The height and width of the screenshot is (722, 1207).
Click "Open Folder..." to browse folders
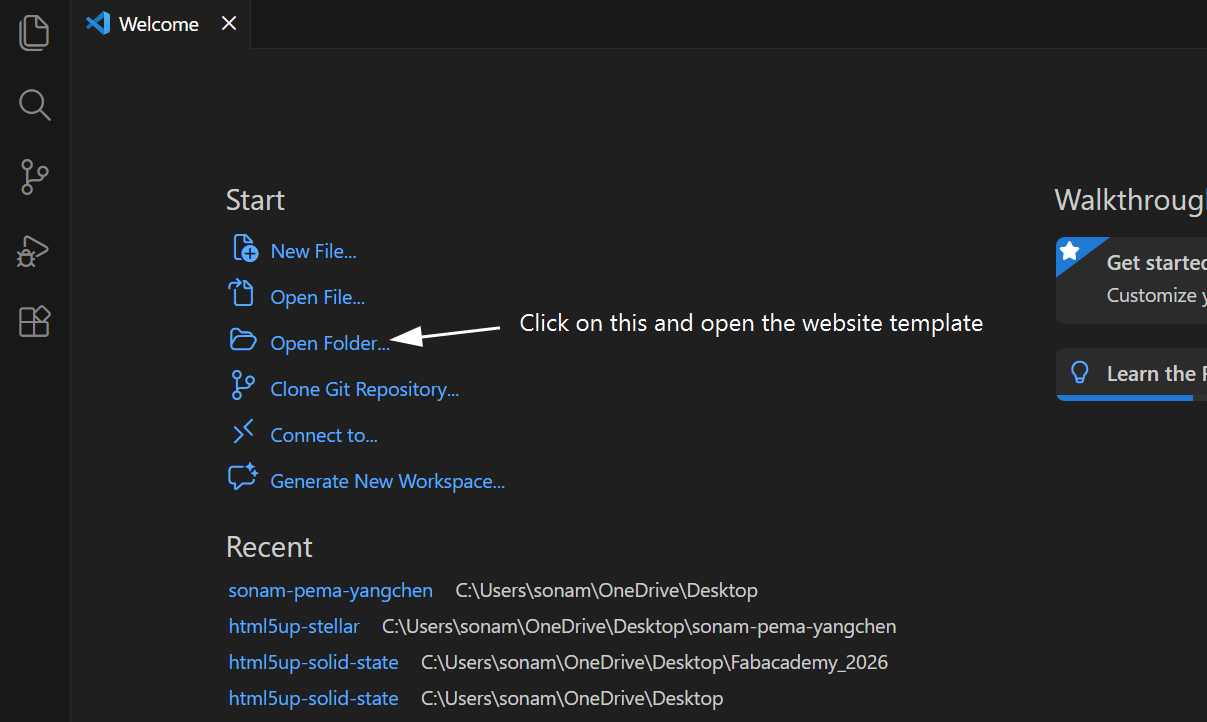[x=330, y=342]
